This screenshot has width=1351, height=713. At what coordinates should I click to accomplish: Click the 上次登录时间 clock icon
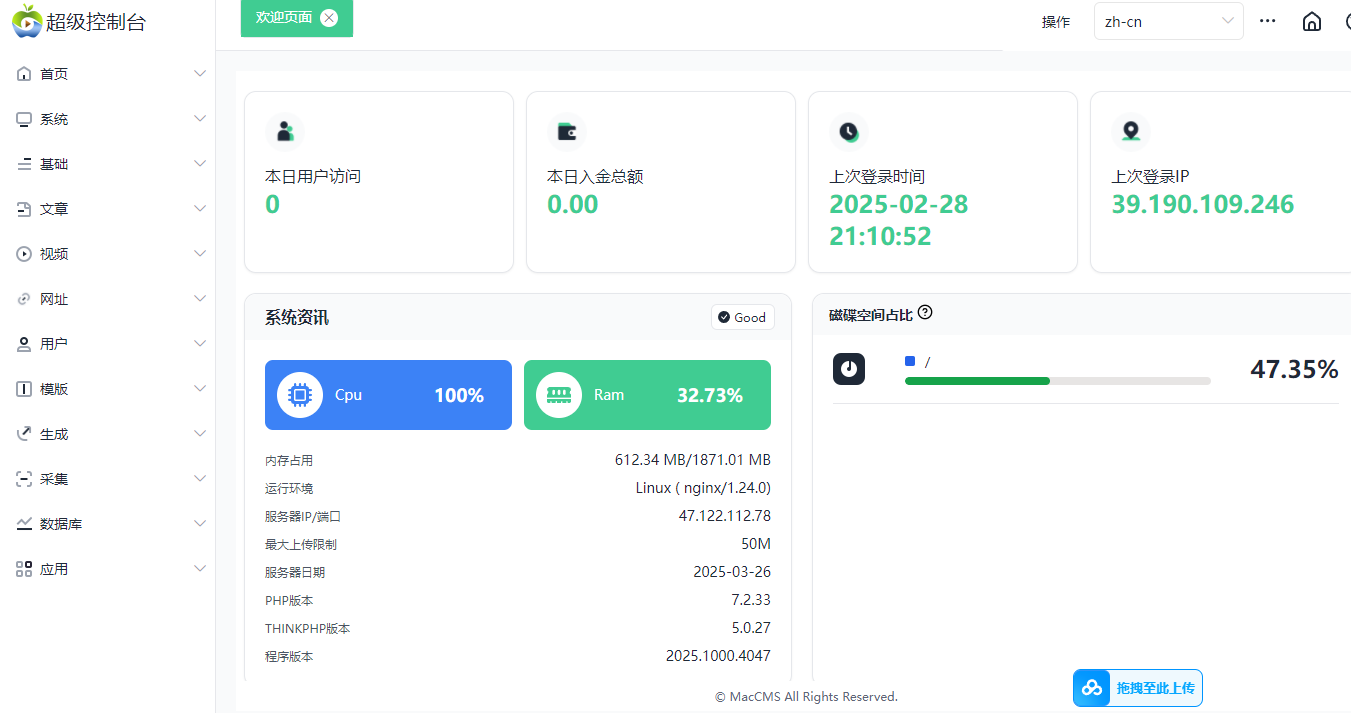tap(848, 131)
